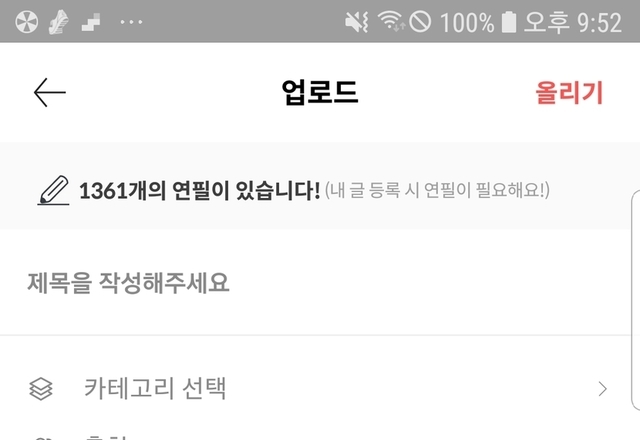Tap the 1361개의 연필이 있습니다 text
The image size is (640, 440).
199,191
